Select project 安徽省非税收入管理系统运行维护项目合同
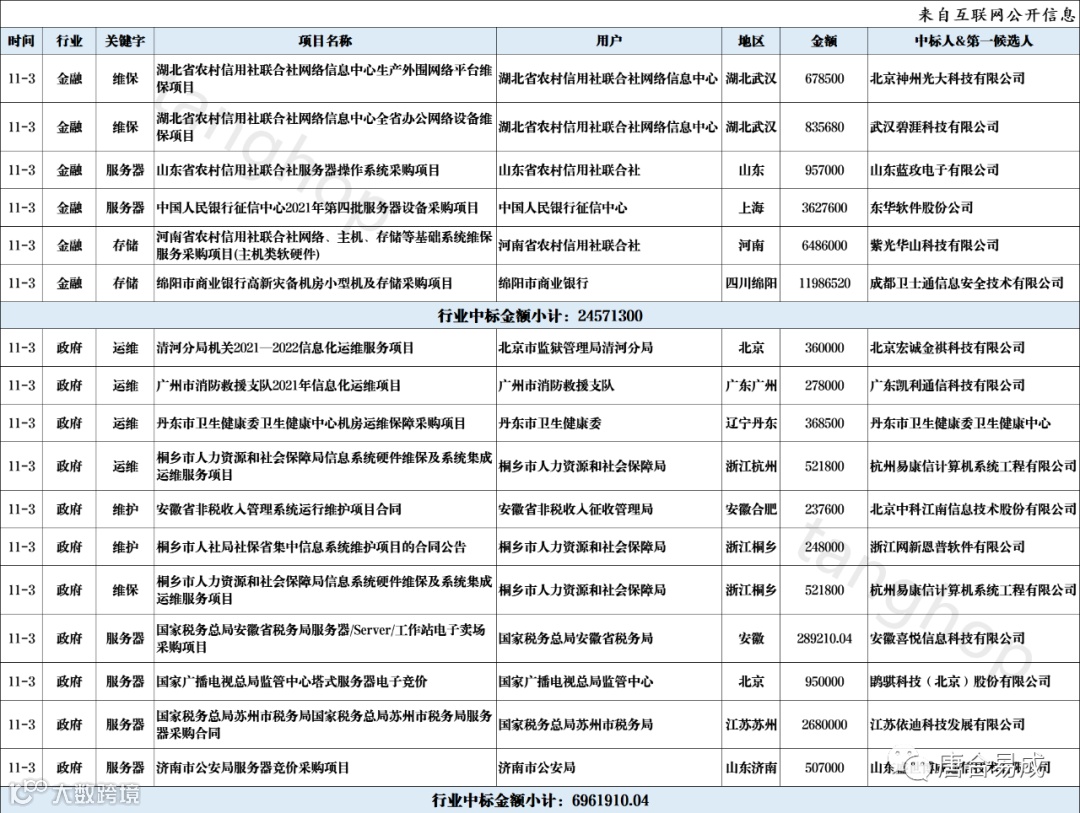Image resolution: width=1080 pixels, height=813 pixels. [x=278, y=509]
